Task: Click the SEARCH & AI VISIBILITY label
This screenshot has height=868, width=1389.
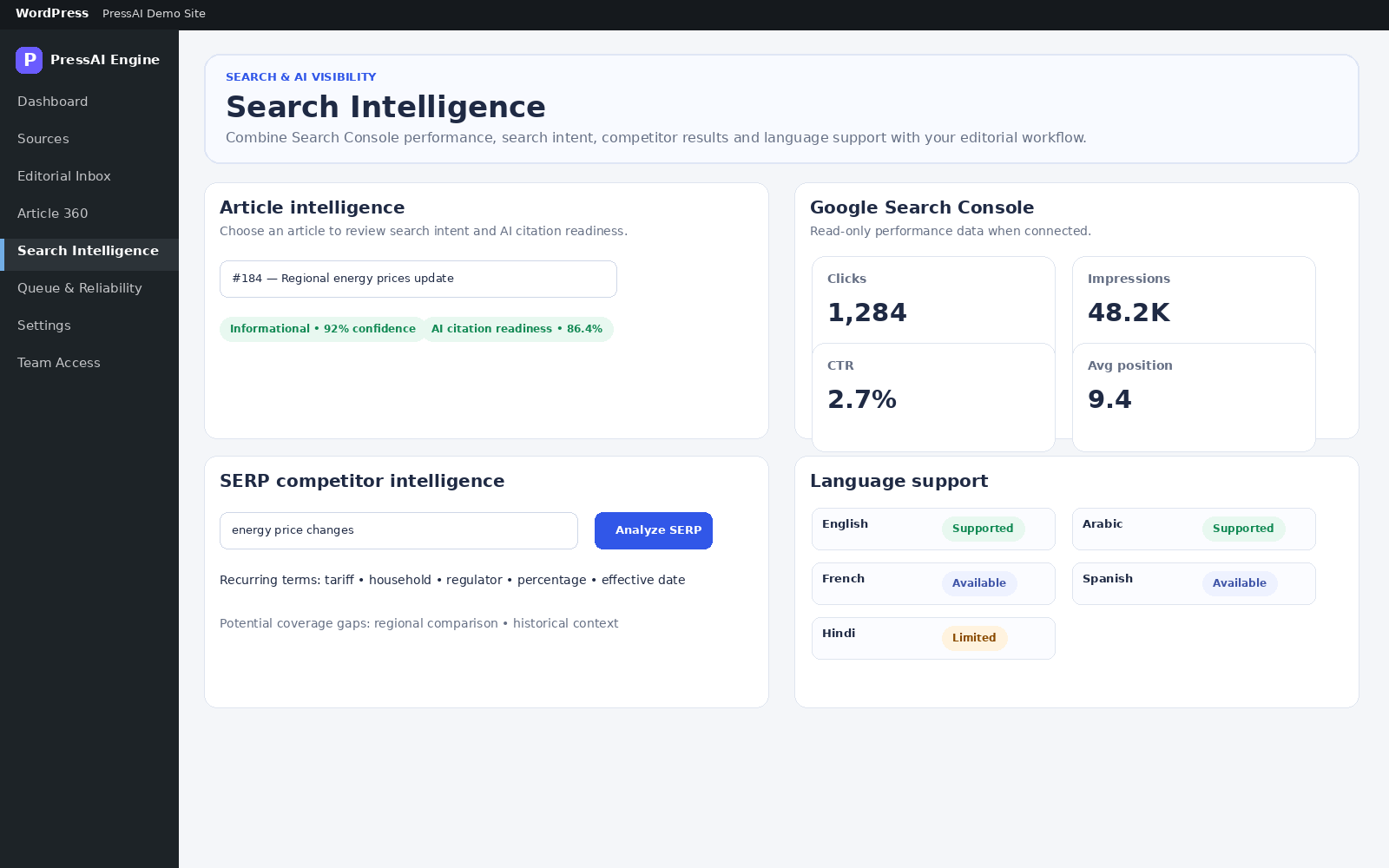Action: [x=301, y=77]
